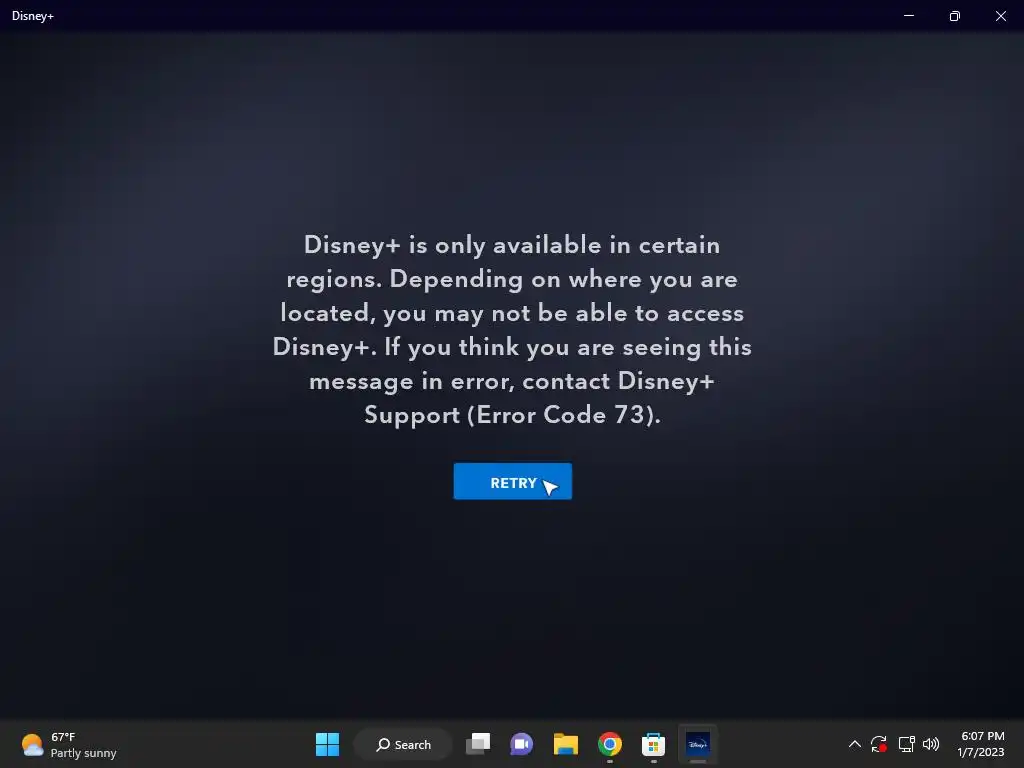Restore down the Disney+ window
The image size is (1024, 768).
955,16
